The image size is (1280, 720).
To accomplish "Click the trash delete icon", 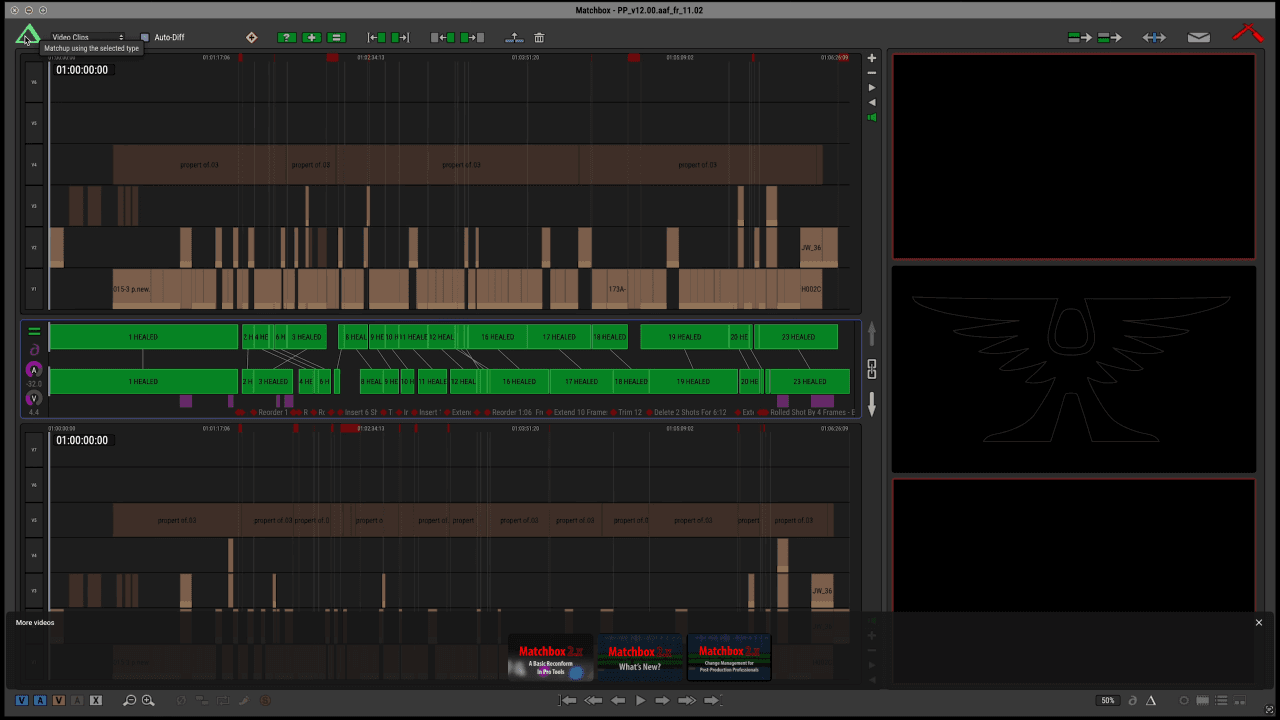I will click(539, 38).
